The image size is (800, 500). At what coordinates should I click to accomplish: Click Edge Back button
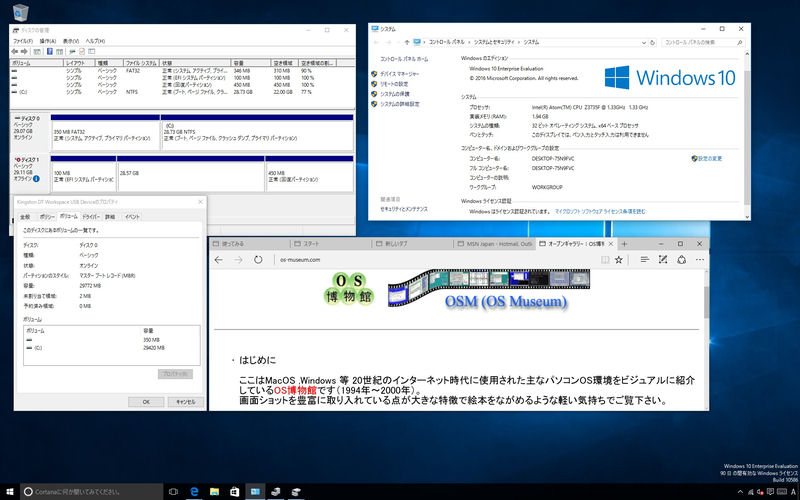click(218, 260)
